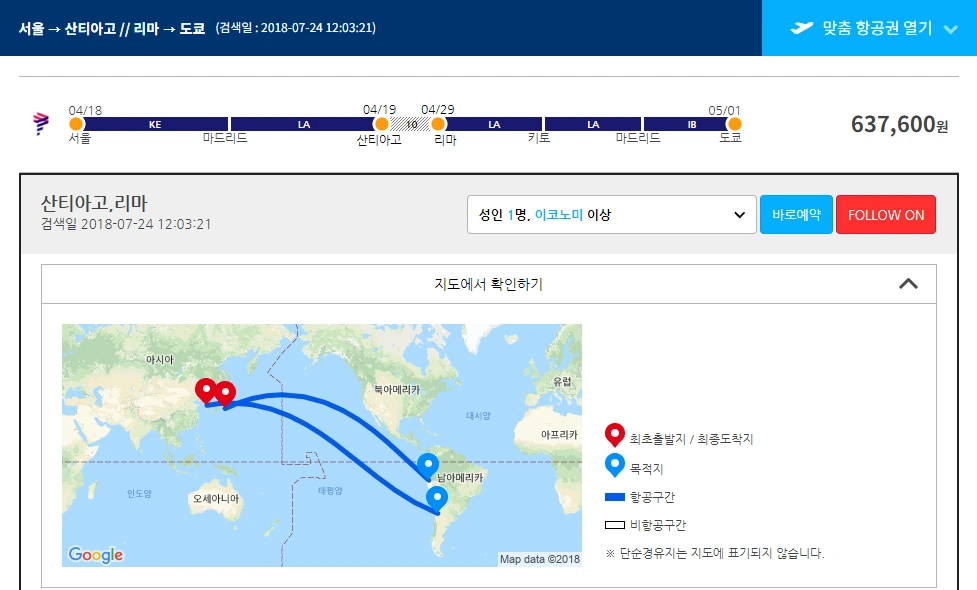Viewport: 977px width, 590px height.
Task: Click the 서울 → 산티아고 // 리마 → 도쿄 route title
Action: 110,27
